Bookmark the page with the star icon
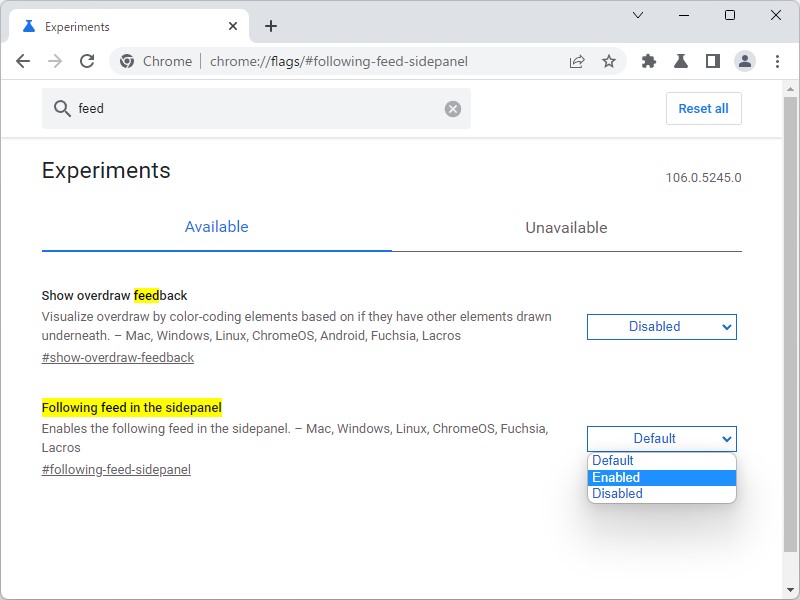The width and height of the screenshot is (800, 600). (x=610, y=61)
